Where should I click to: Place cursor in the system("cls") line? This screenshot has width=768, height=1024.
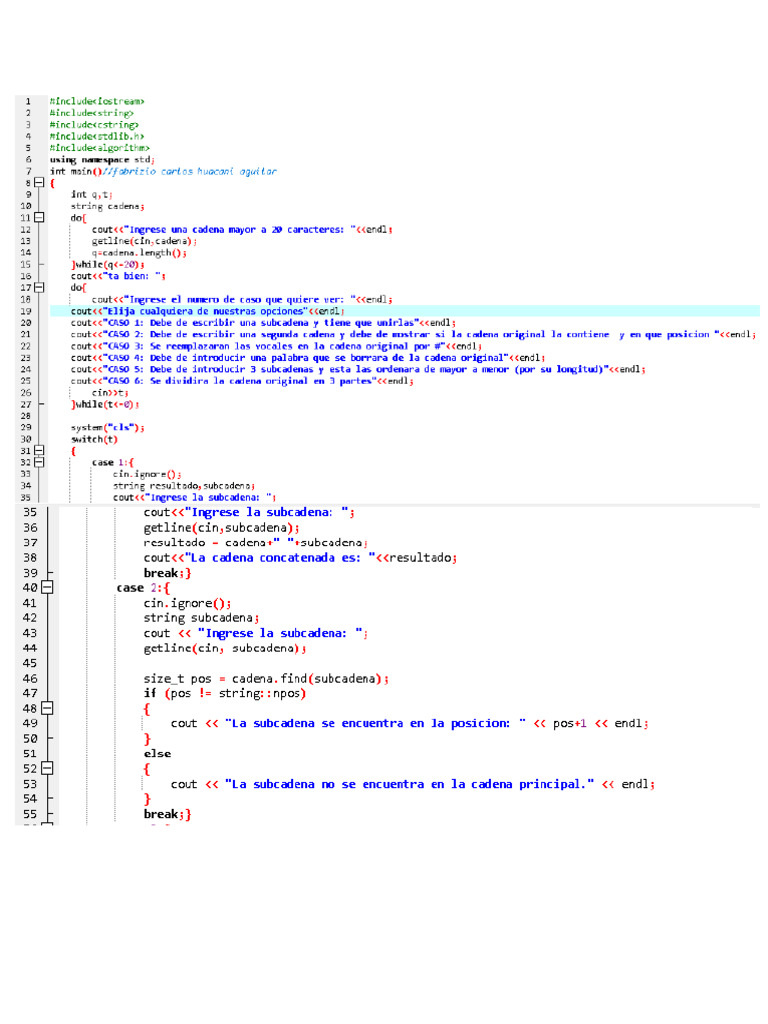point(107,427)
